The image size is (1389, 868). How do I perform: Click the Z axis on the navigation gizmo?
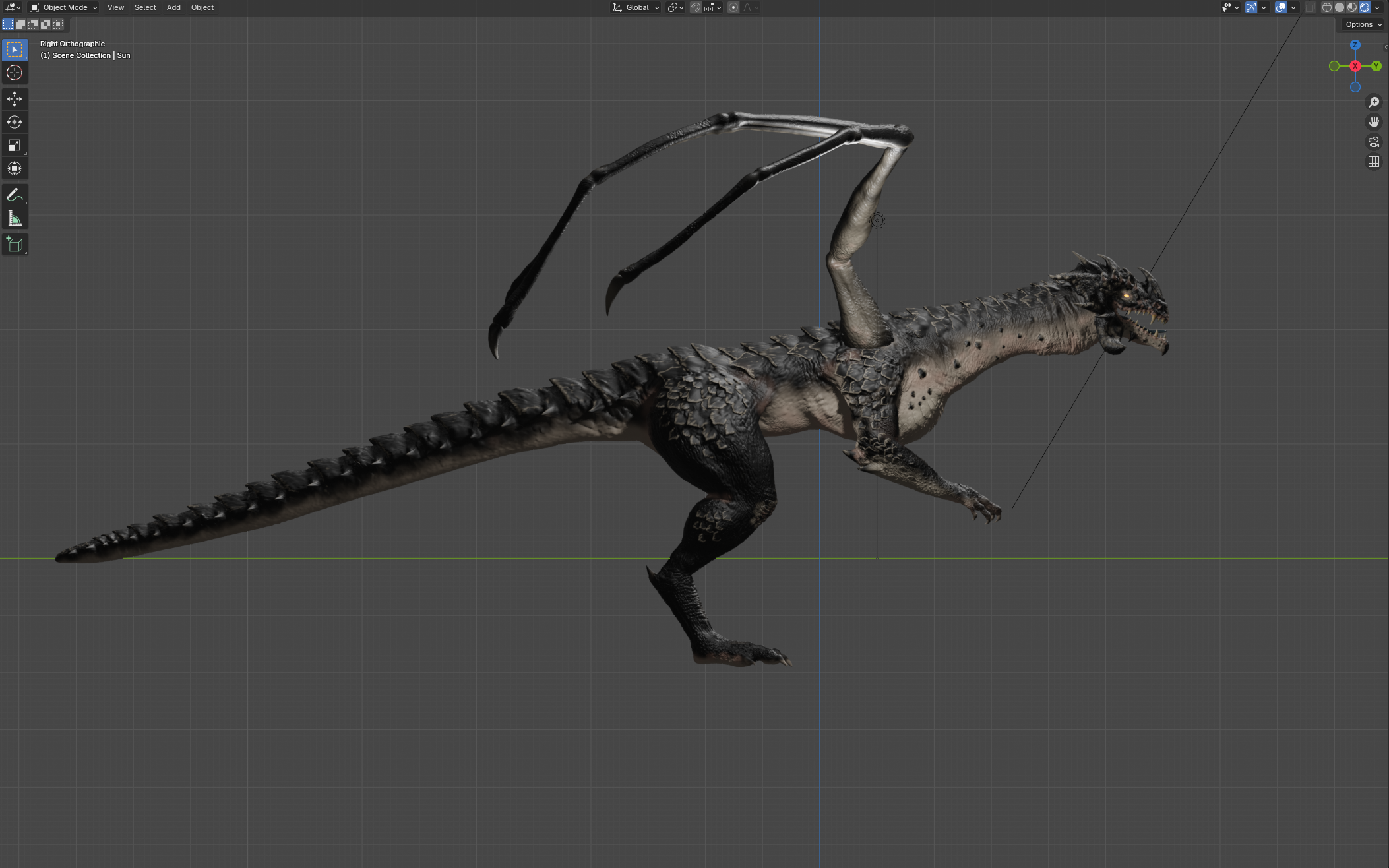pos(1355,44)
